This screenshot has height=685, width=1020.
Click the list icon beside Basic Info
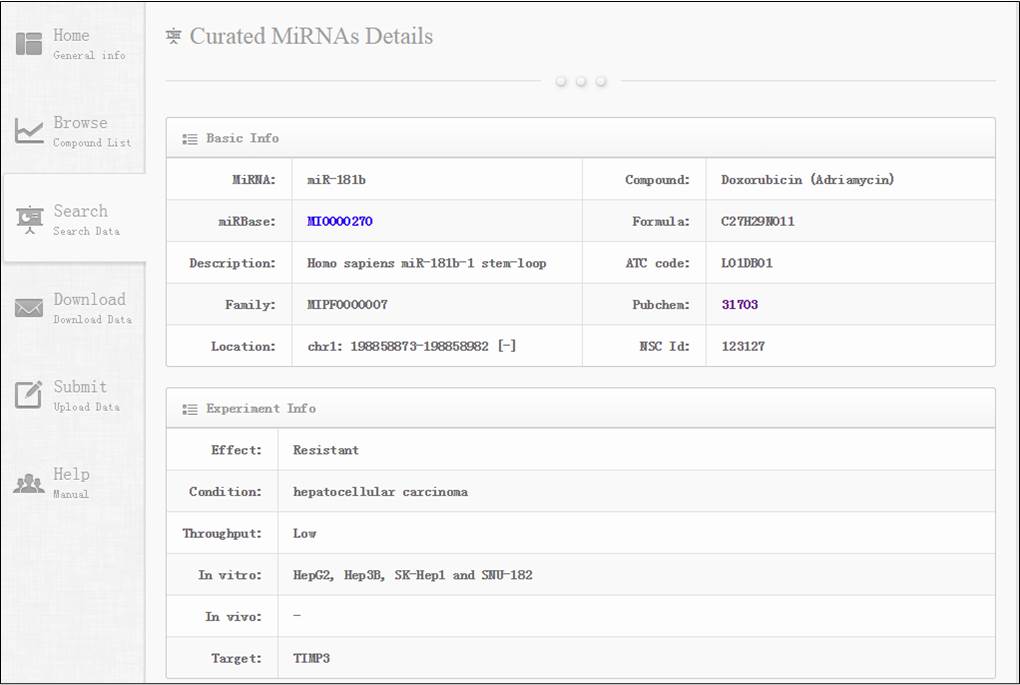190,139
